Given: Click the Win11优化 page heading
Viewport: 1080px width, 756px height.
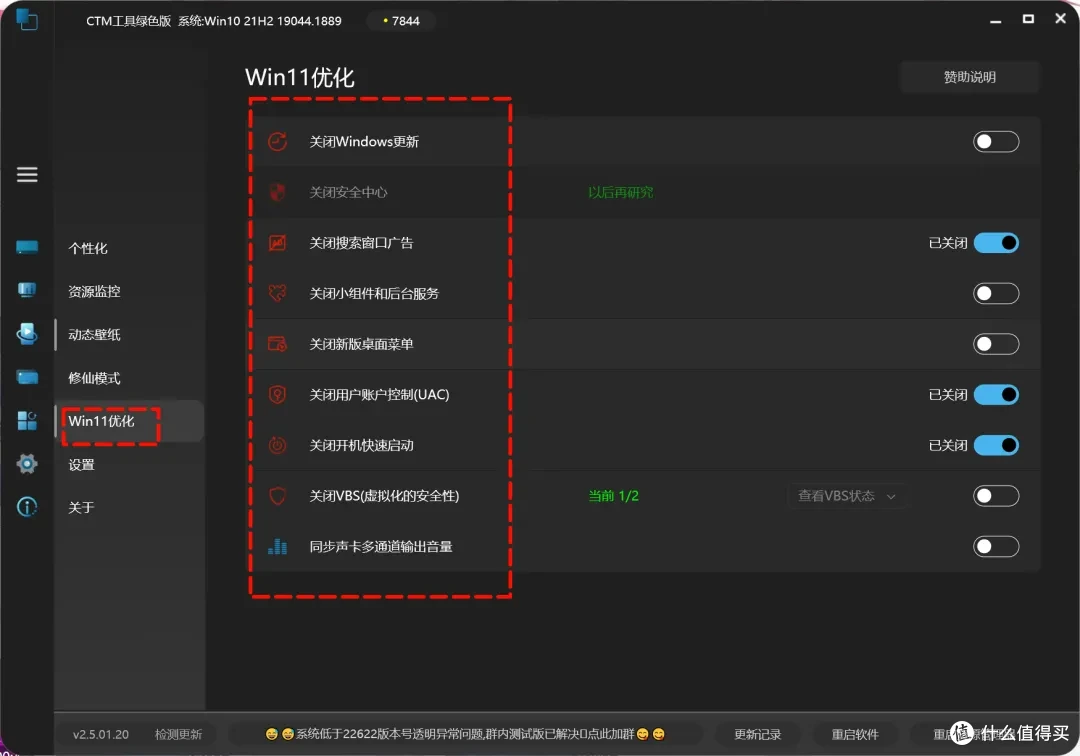Looking at the screenshot, I should point(300,77).
